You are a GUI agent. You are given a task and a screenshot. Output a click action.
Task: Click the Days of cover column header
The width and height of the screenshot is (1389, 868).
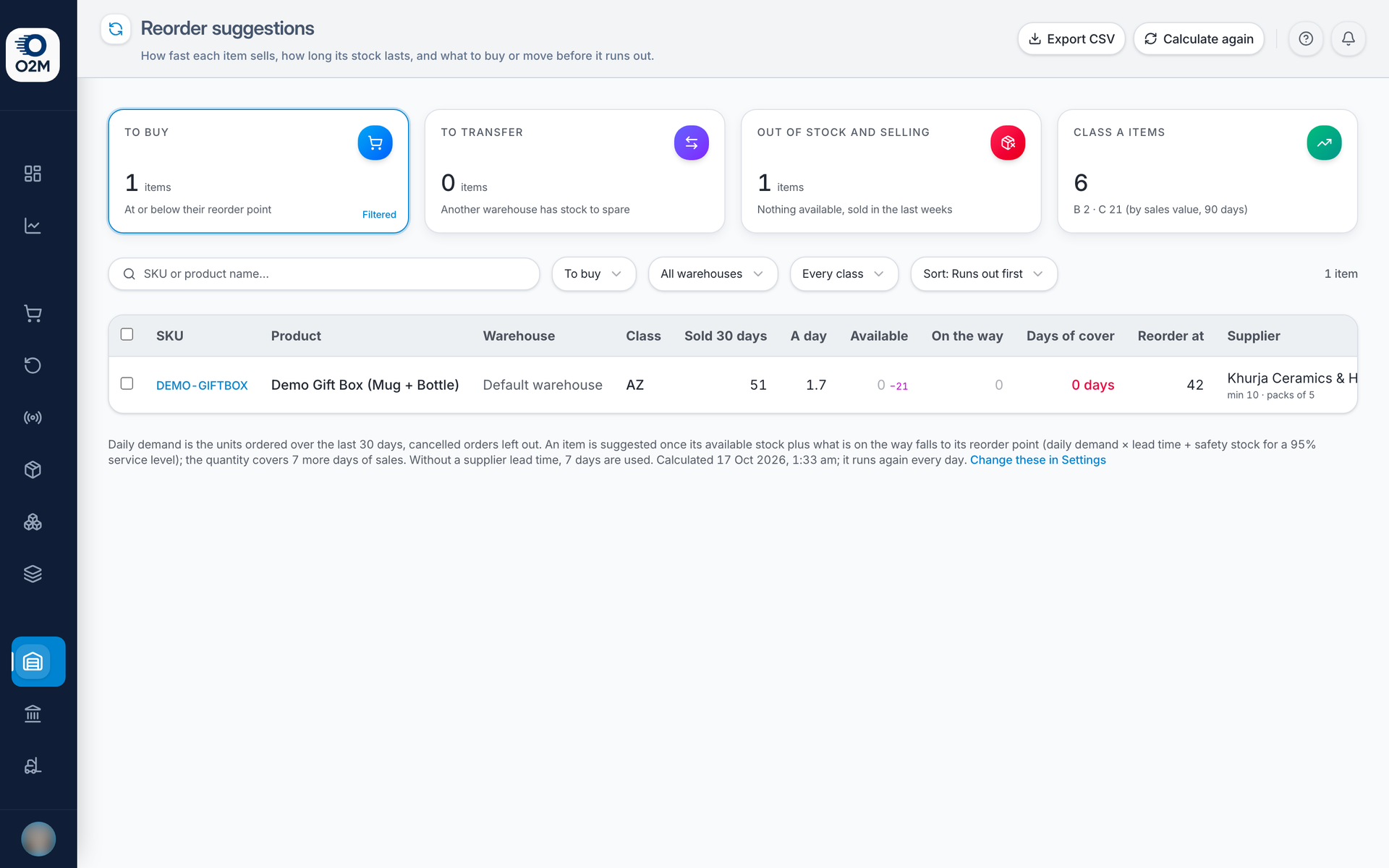point(1070,336)
